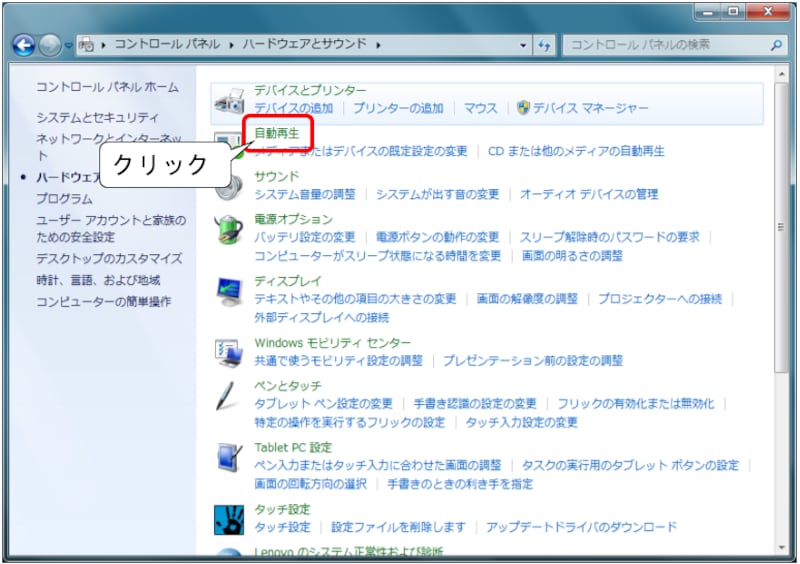Screen dimensions: 800x564
Task: Click 手書き認識の設定の変更 link
Action: [x=474, y=404]
